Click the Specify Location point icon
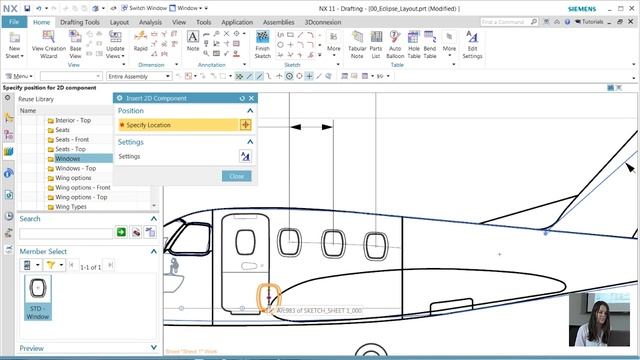 tap(245, 125)
